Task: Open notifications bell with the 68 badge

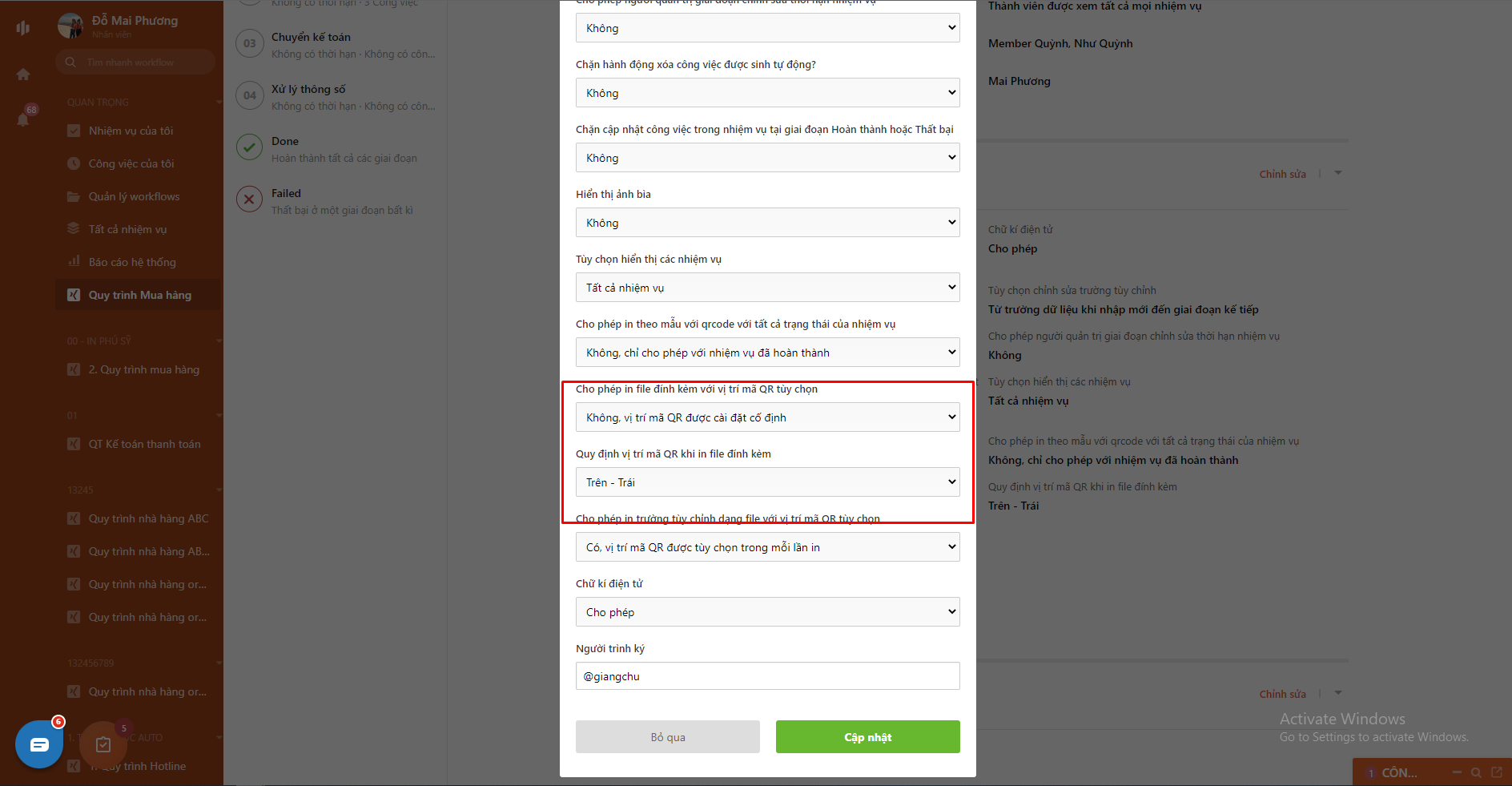Action: click(23, 119)
